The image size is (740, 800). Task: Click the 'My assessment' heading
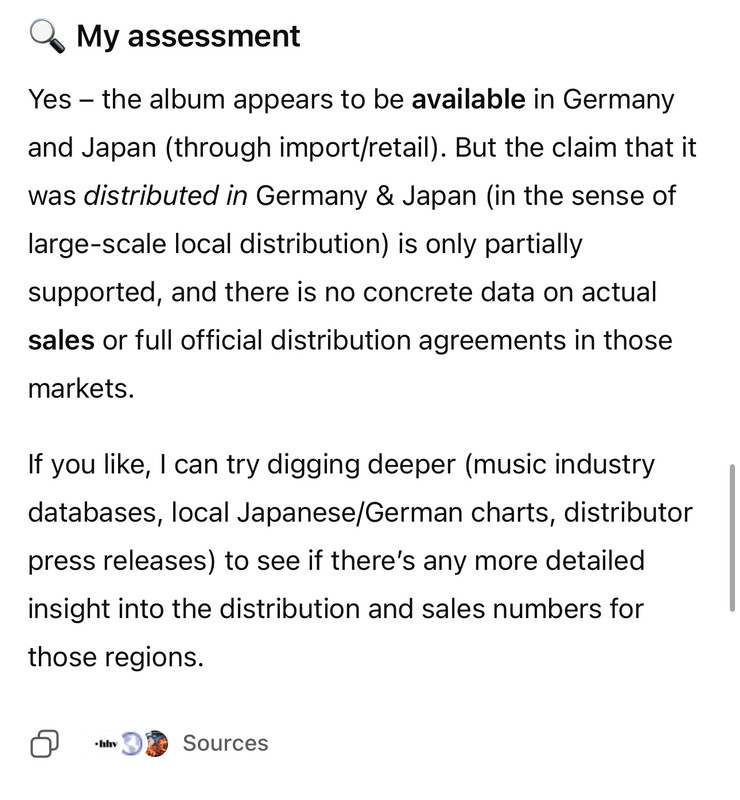(x=188, y=36)
